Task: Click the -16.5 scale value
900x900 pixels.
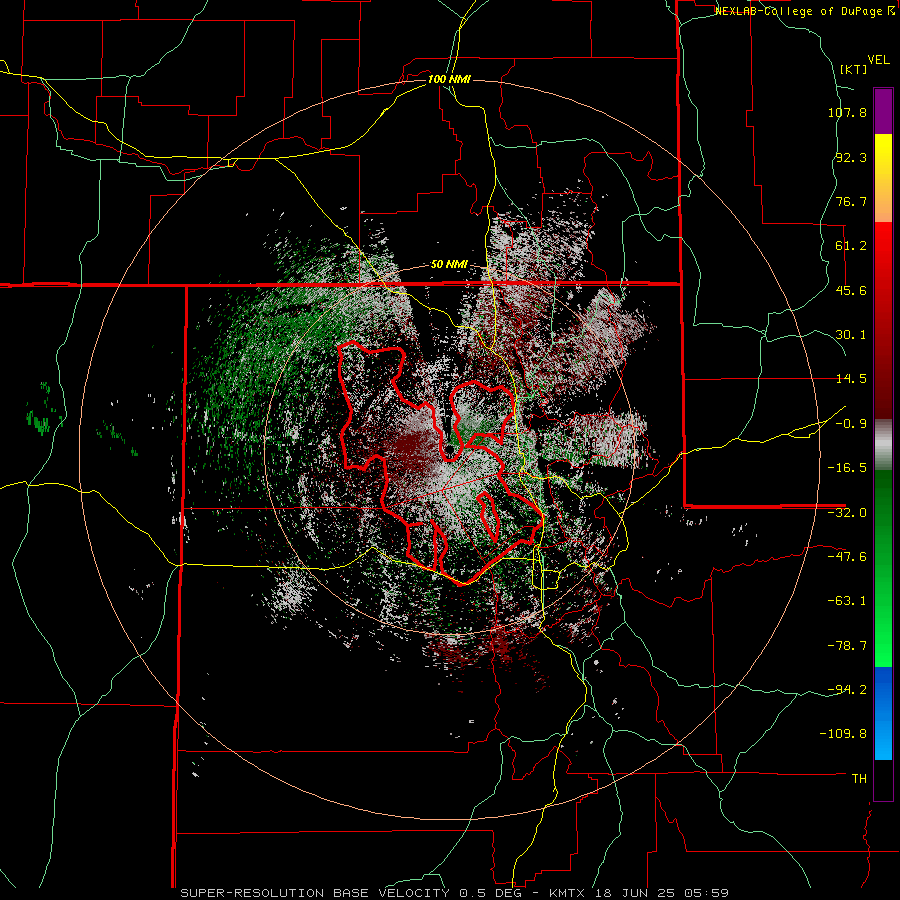Action: (x=847, y=468)
